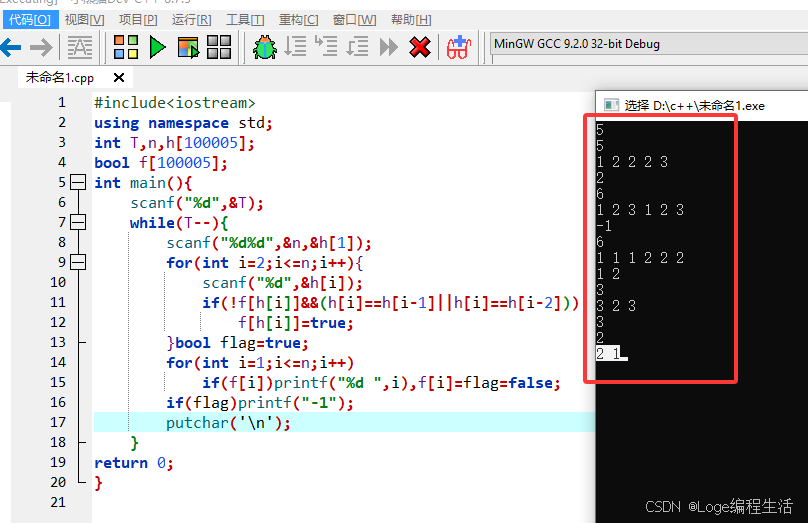Click the step over debug icon

(296, 46)
